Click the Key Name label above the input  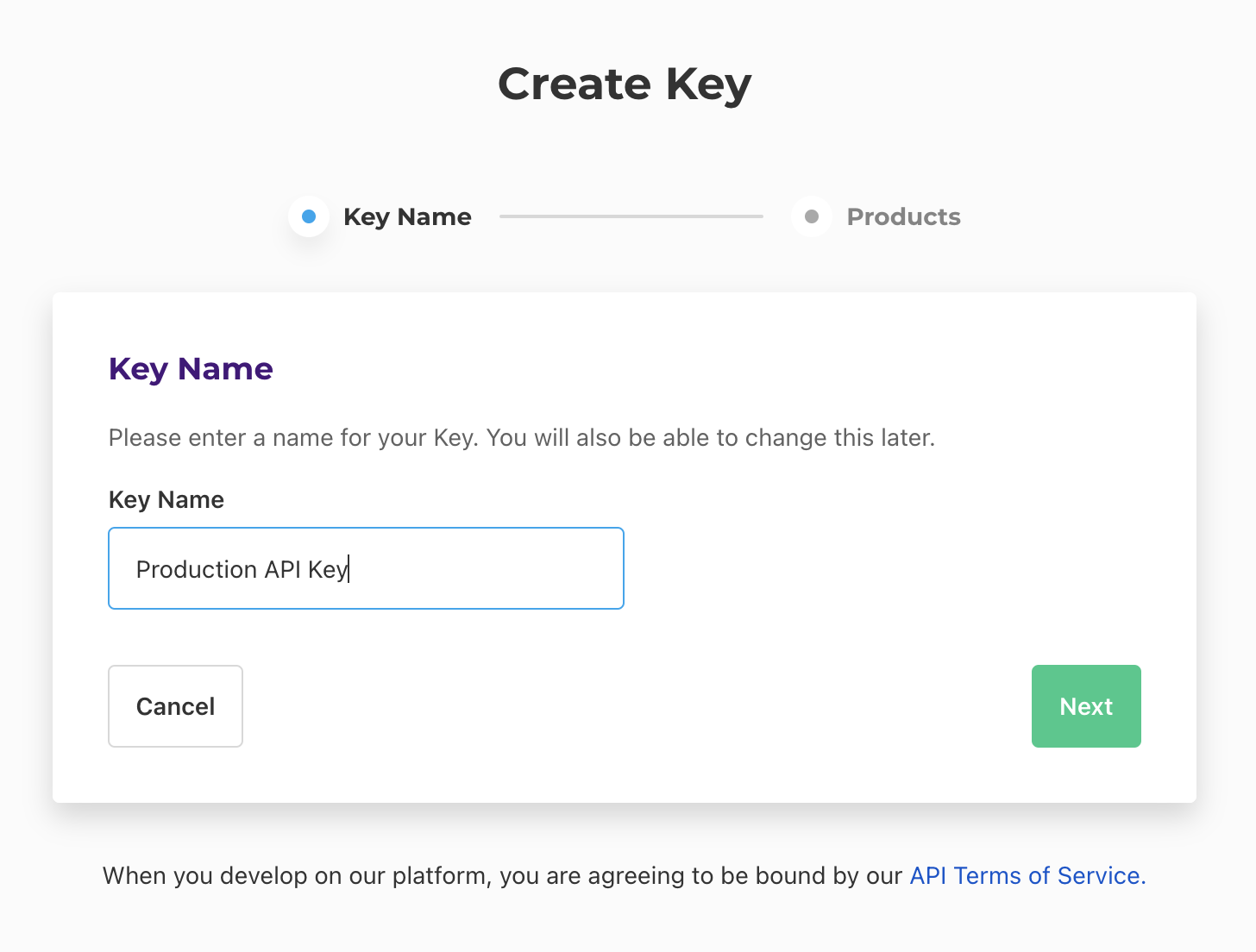click(x=166, y=500)
